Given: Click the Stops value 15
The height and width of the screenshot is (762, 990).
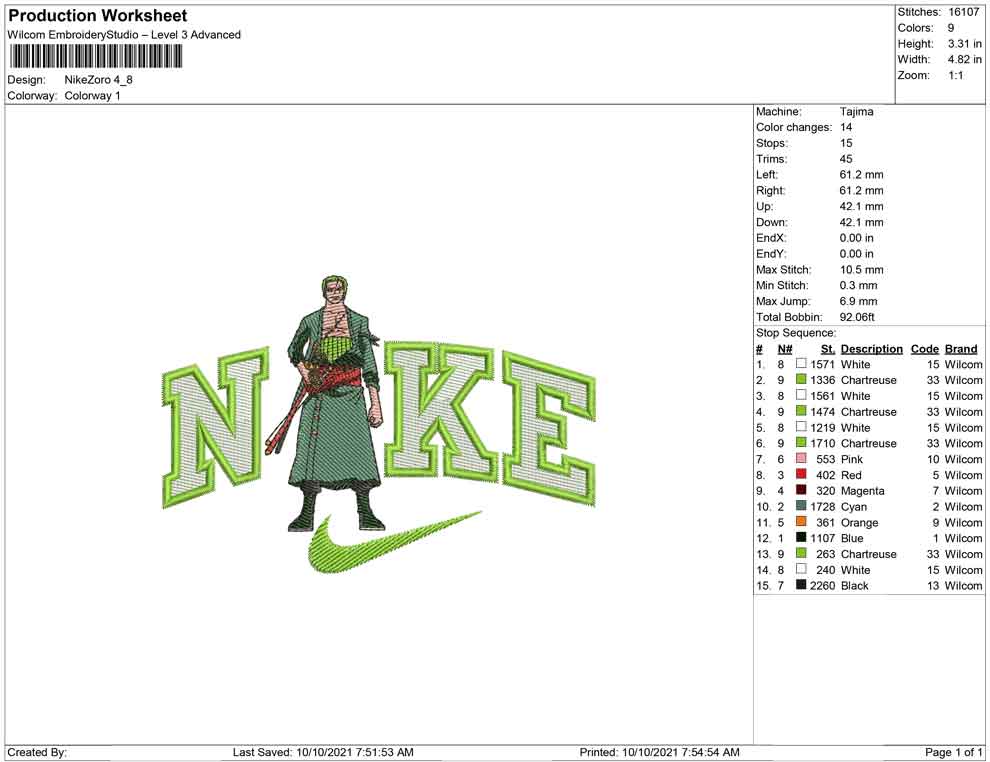Looking at the screenshot, I should (x=845, y=143).
